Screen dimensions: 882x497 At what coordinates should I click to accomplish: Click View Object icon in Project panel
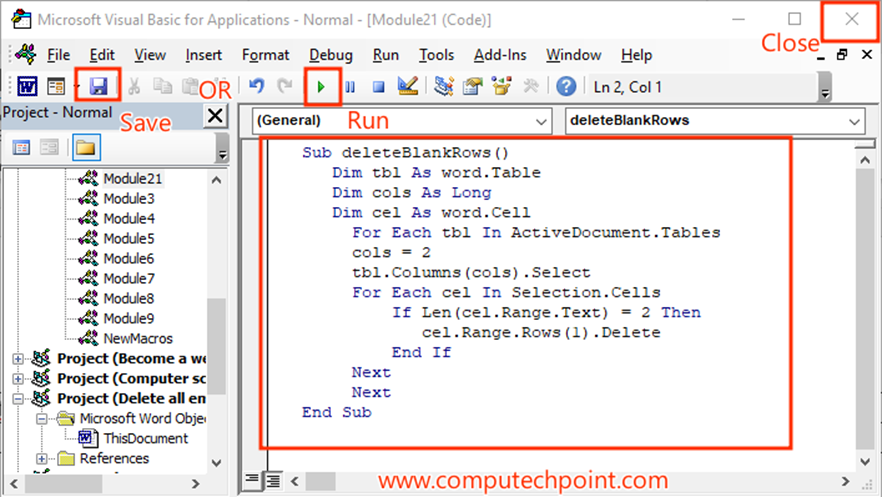point(50,148)
